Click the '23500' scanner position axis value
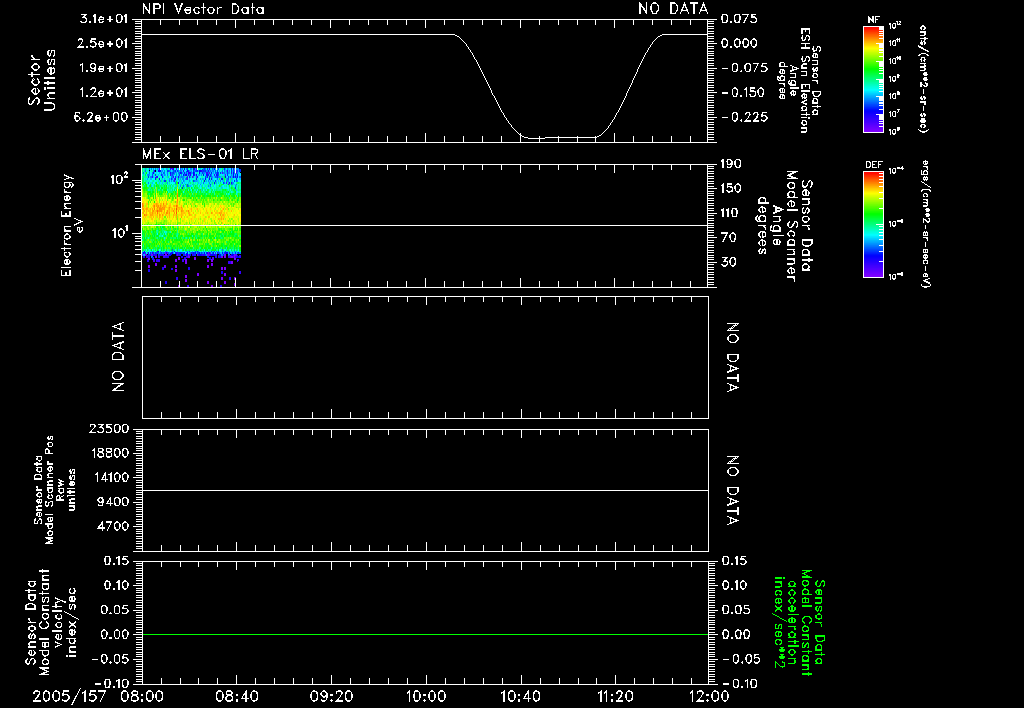Image resolution: width=1024 pixels, height=708 pixels. pos(108,428)
